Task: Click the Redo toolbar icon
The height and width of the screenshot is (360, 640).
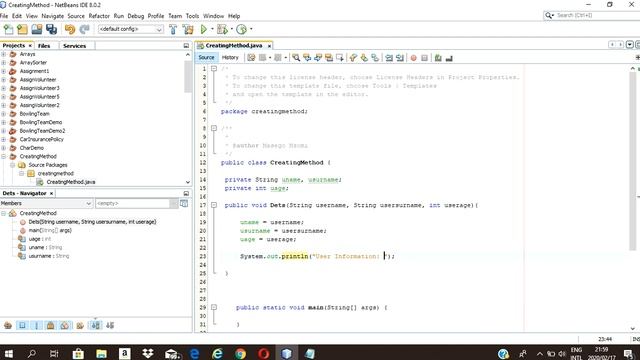Action: (84, 29)
